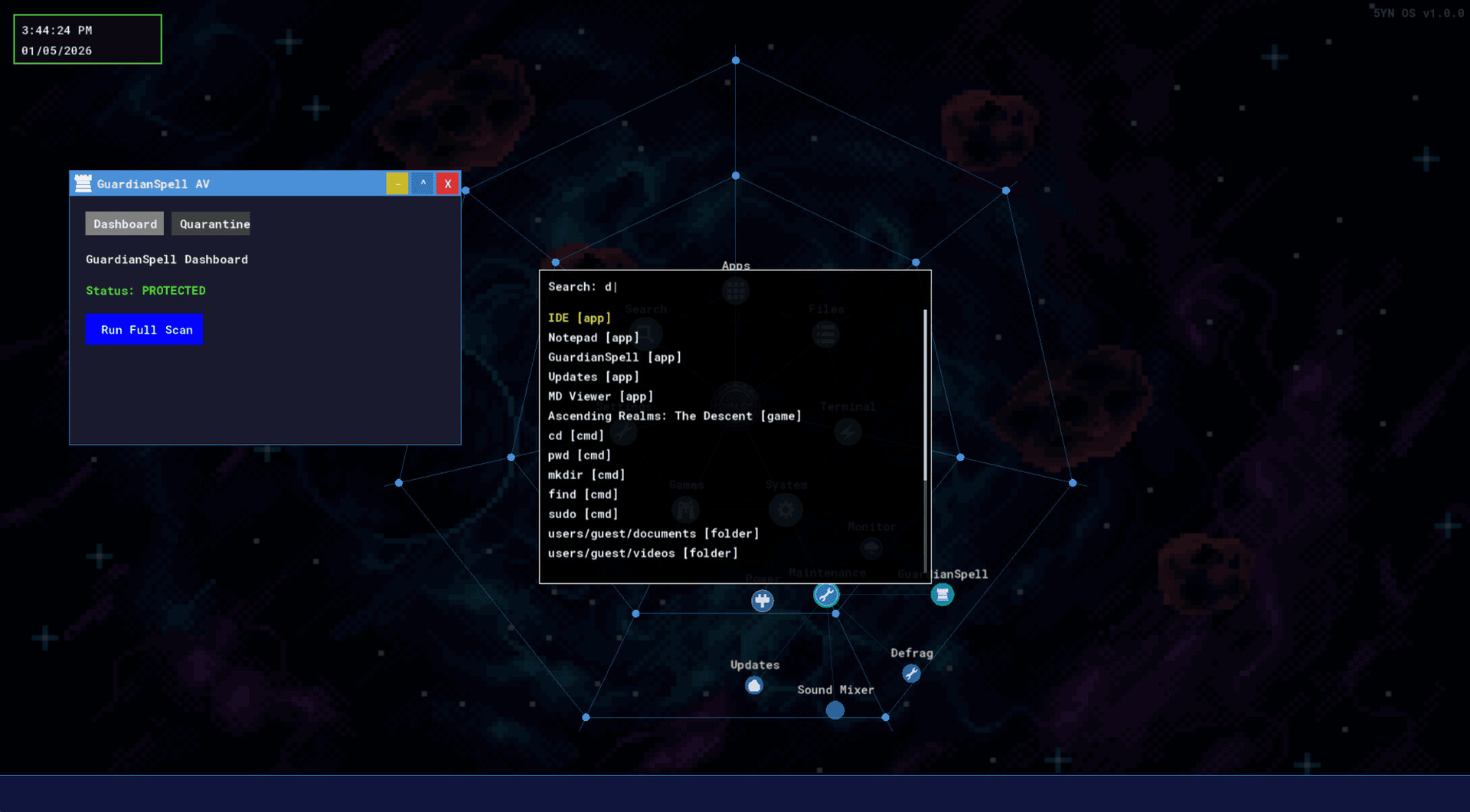Switch to the Dashboard tab
Screen dimensions: 1470x812
(x=125, y=223)
